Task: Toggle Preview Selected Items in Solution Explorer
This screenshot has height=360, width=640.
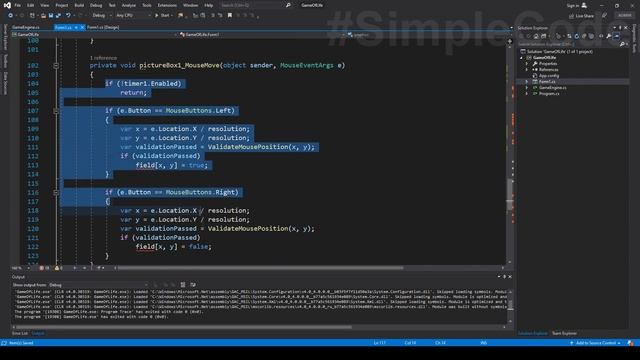Action: [x=616, y=36]
